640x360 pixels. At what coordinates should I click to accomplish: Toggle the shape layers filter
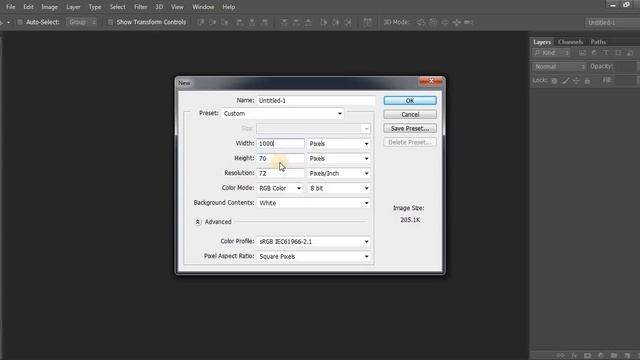tap(618, 53)
